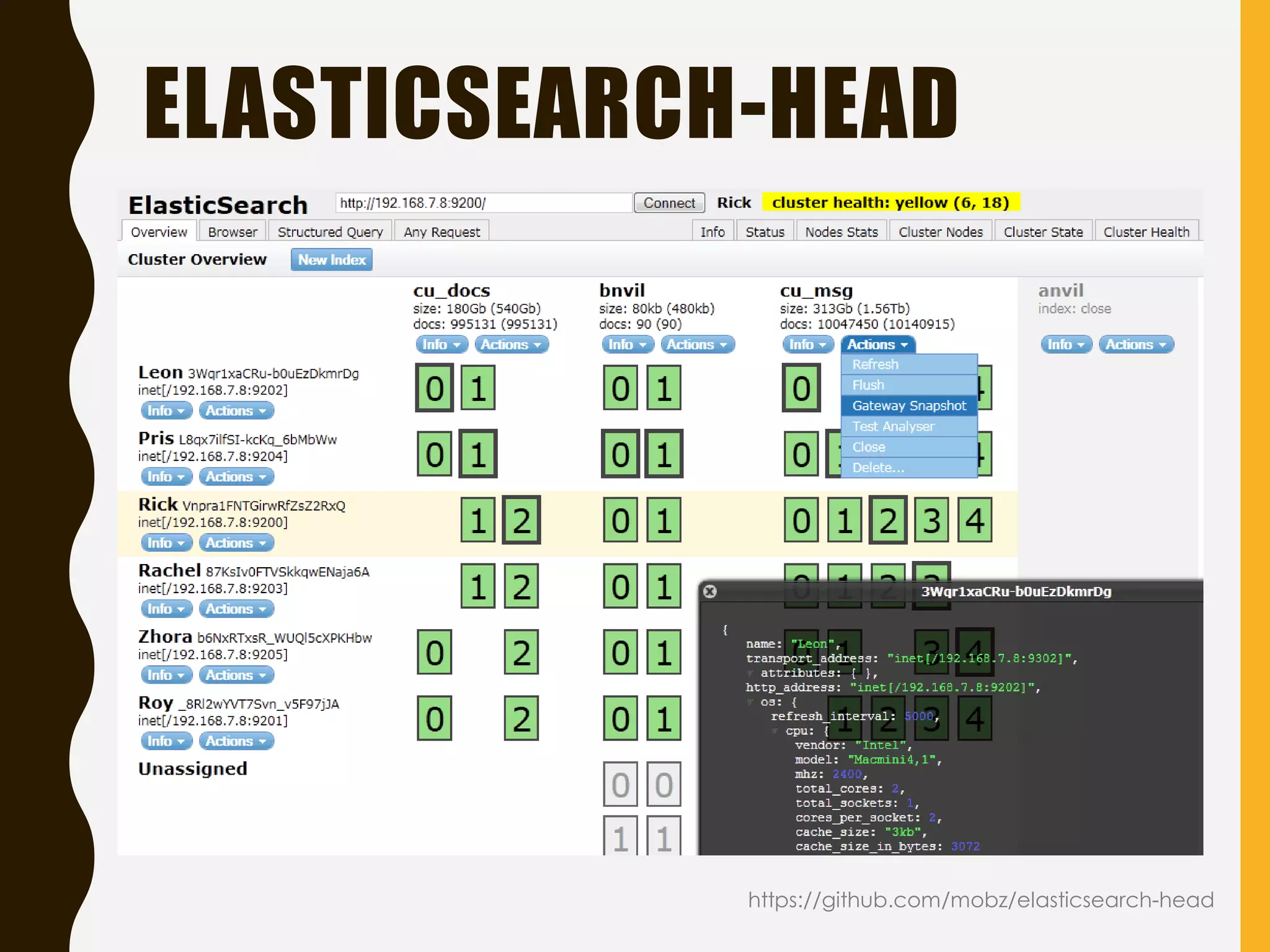Open bnvil index Info dropdown
The image size is (1270, 952).
[x=628, y=345]
